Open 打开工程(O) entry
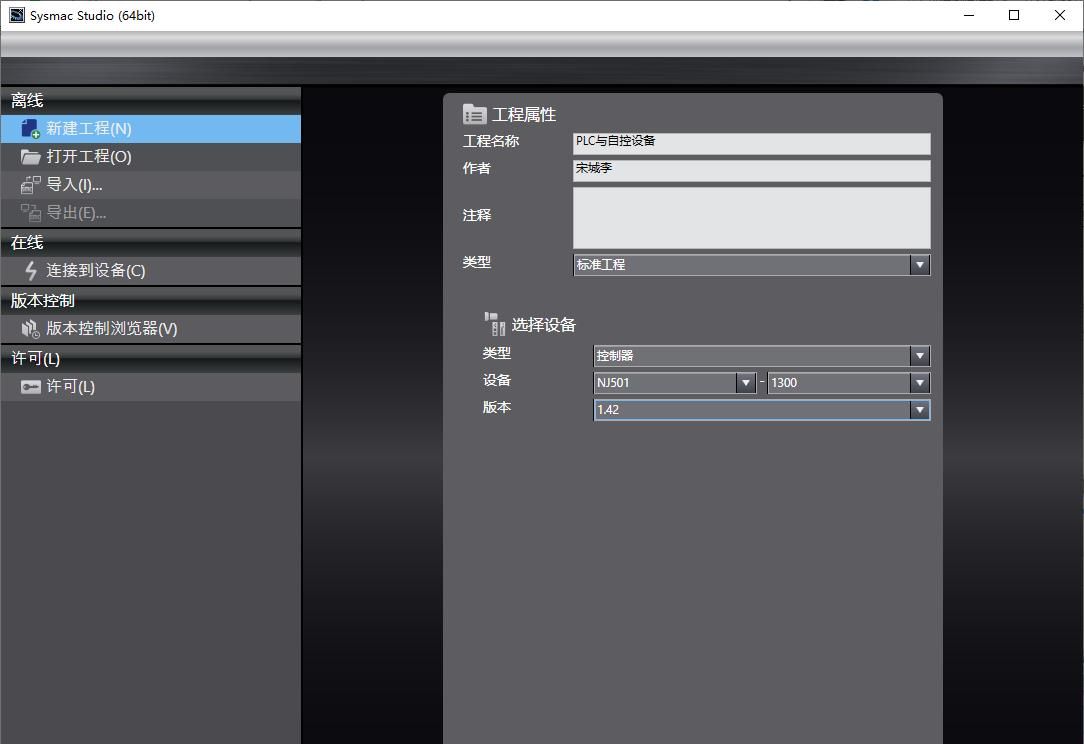This screenshot has width=1084, height=744. tap(151, 157)
